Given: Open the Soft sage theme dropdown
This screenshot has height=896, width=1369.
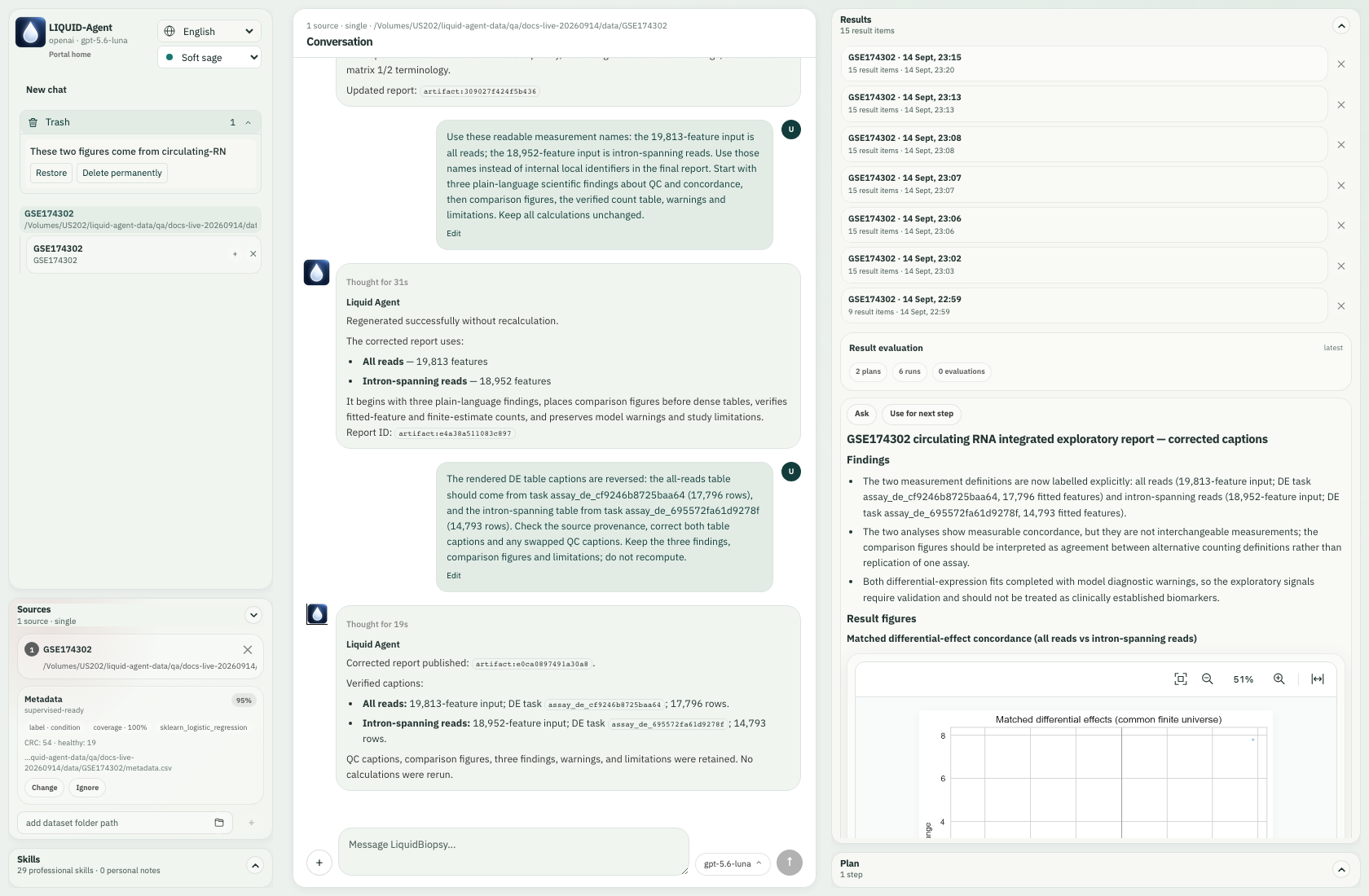Looking at the screenshot, I should (x=209, y=57).
